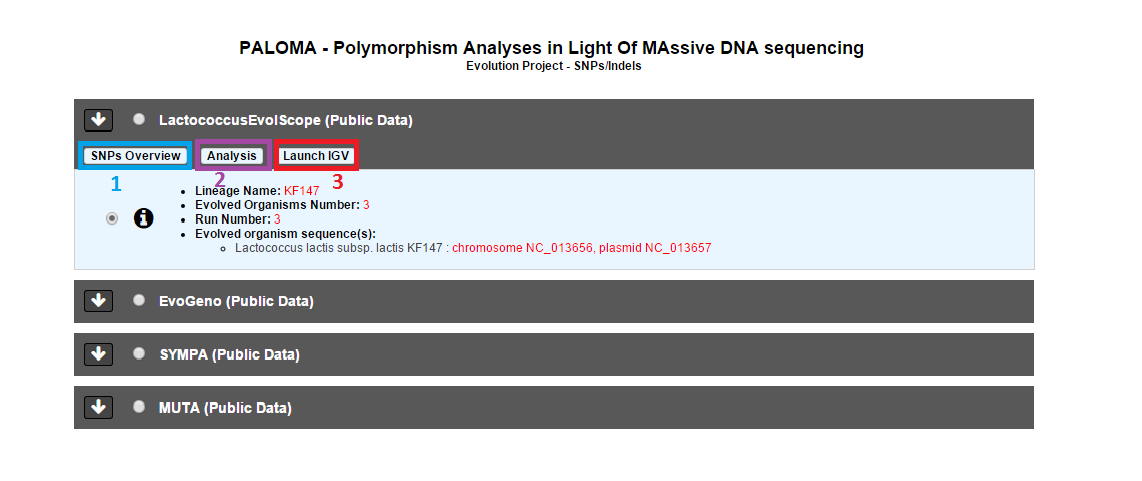Select the MUTA radio button
This screenshot has width=1142, height=481.
tap(139, 406)
